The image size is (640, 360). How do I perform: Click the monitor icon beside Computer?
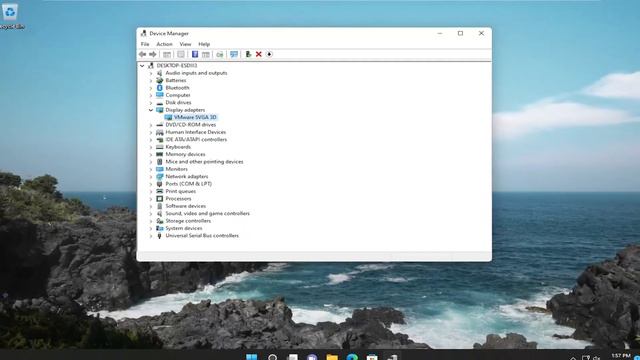tap(160, 95)
